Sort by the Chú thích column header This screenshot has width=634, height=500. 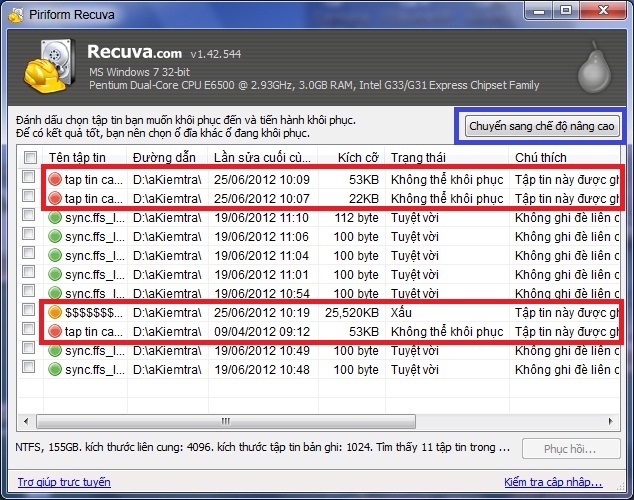pos(564,157)
